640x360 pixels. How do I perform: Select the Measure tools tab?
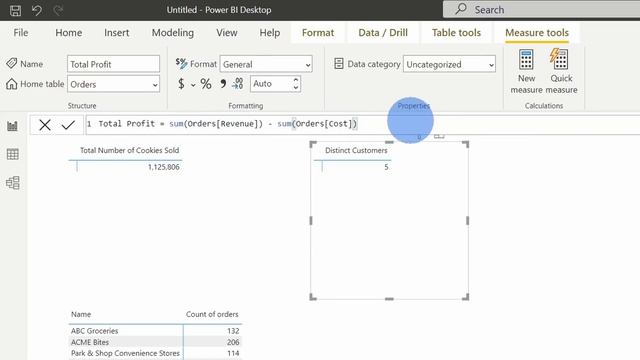pos(537,33)
